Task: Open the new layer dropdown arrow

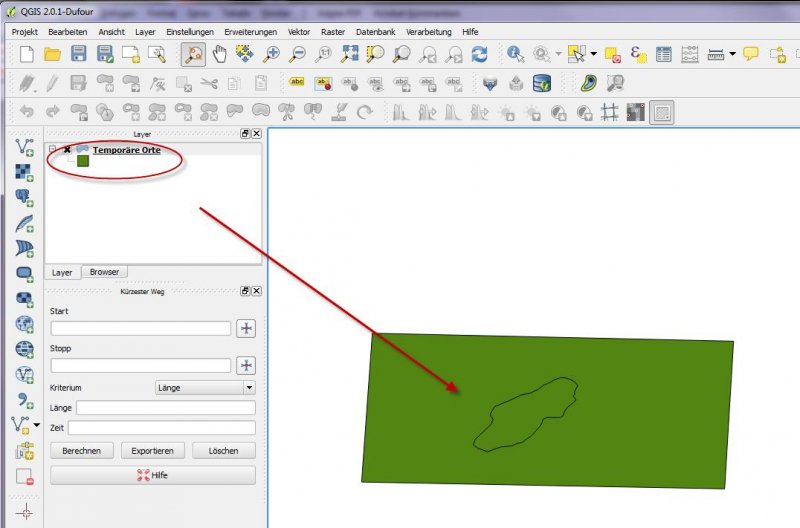Action: [x=37, y=424]
